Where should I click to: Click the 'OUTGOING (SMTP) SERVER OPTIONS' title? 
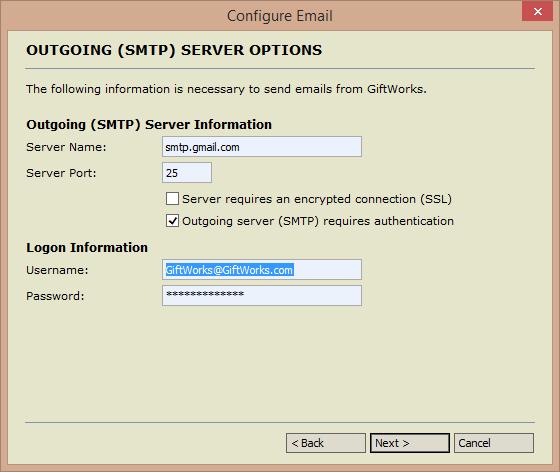[174, 50]
